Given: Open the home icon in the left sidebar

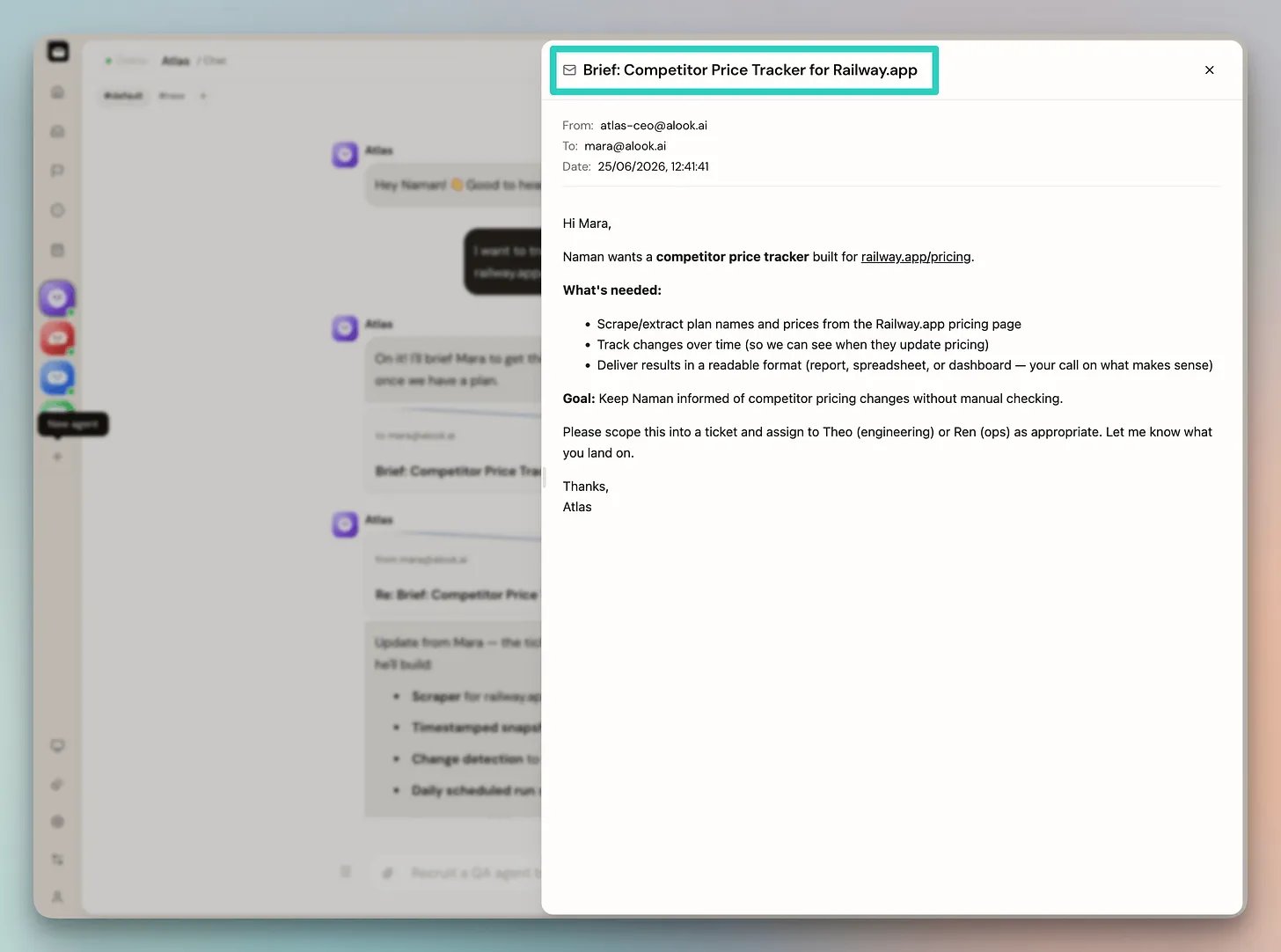Looking at the screenshot, I should pos(57,92).
